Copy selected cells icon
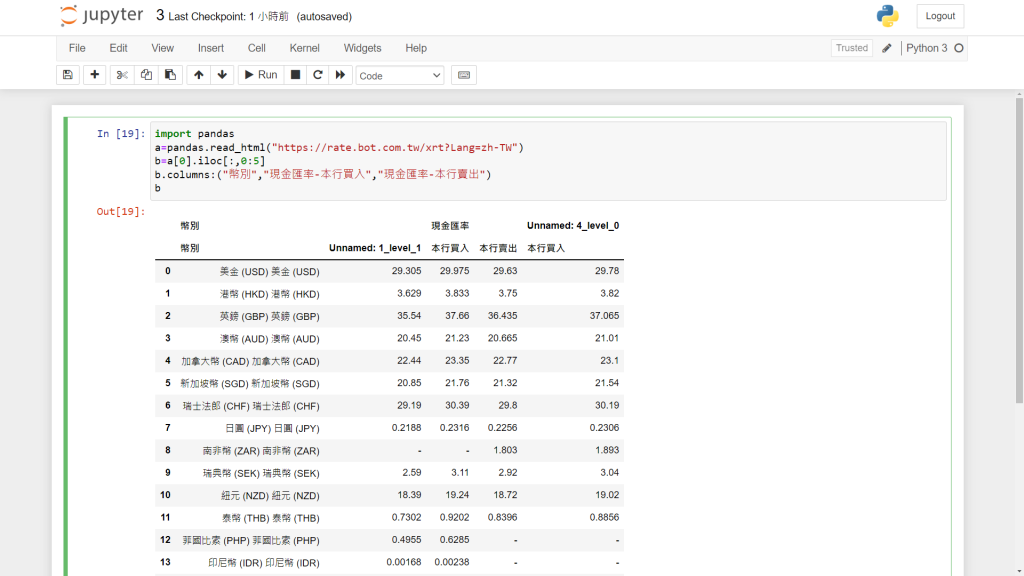 click(x=146, y=75)
